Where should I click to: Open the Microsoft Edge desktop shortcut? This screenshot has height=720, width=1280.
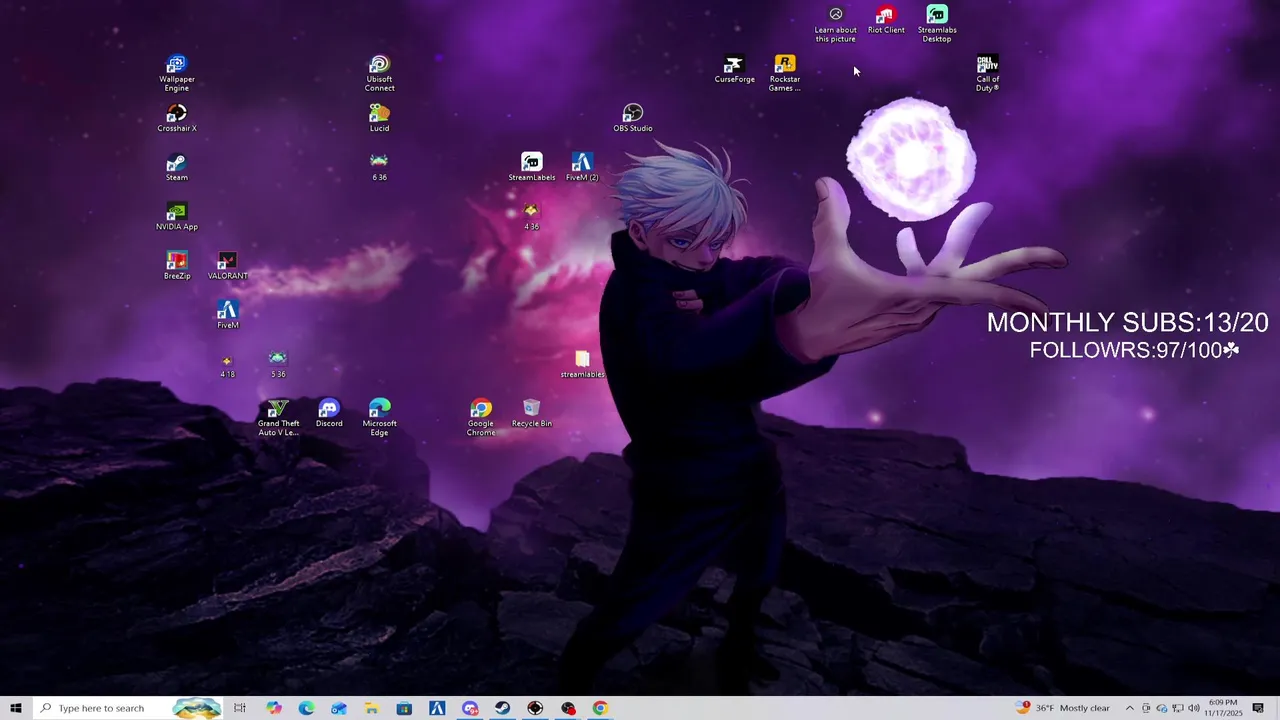tap(380, 417)
